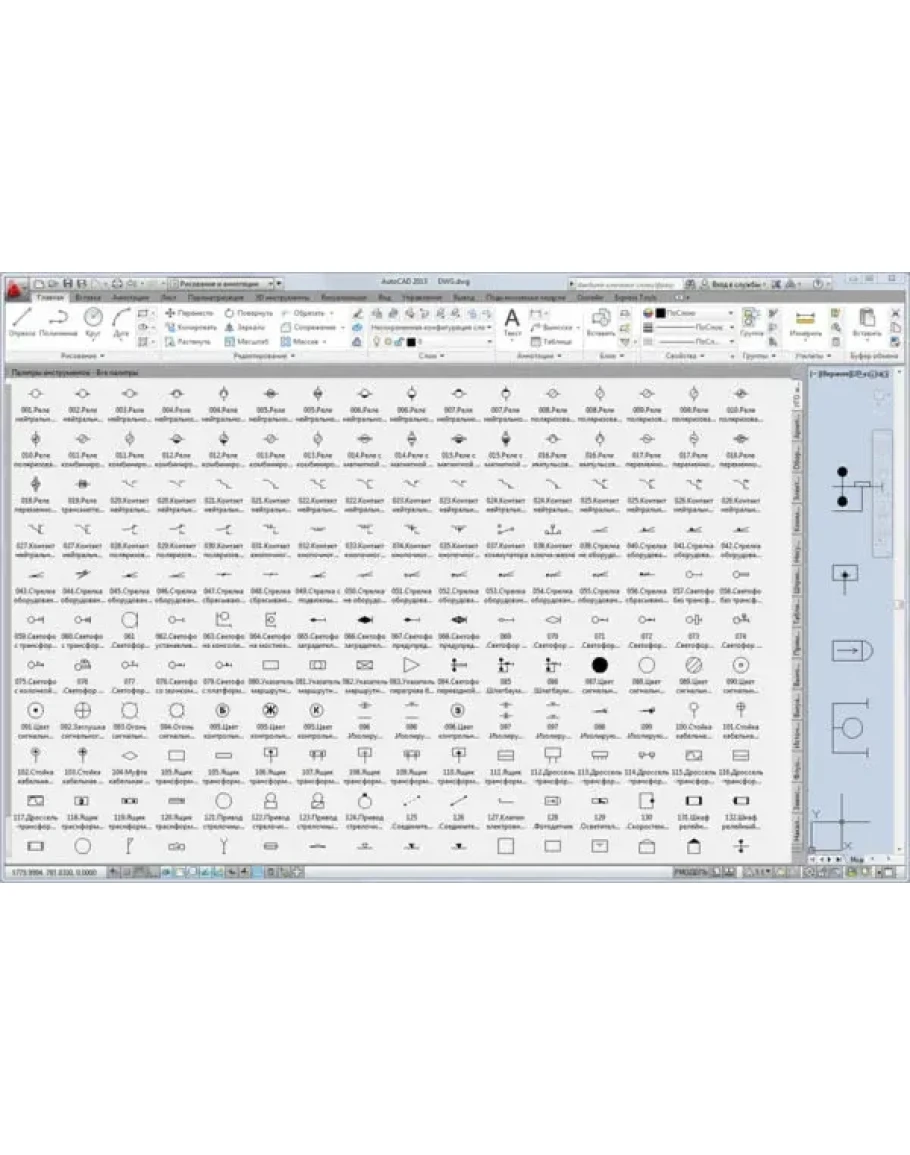Viewport: 910px width, 1155px height.
Task: Toggle the first drawing-mode button in status bar
Action: pos(115,873)
